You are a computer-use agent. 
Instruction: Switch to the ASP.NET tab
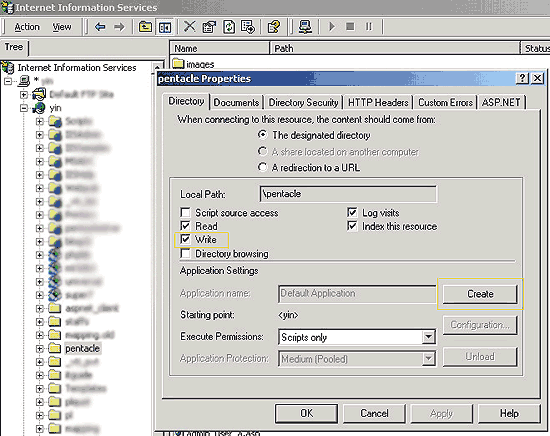coord(501,102)
